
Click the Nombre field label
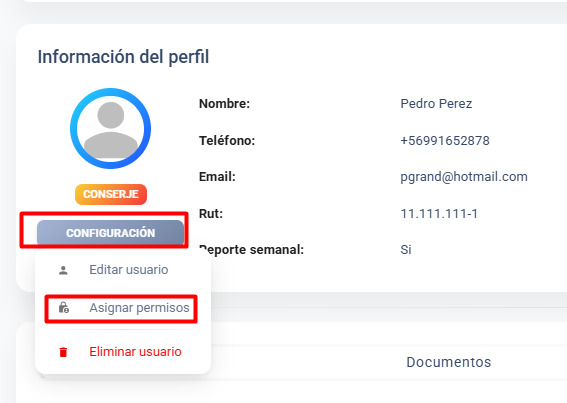(224, 104)
